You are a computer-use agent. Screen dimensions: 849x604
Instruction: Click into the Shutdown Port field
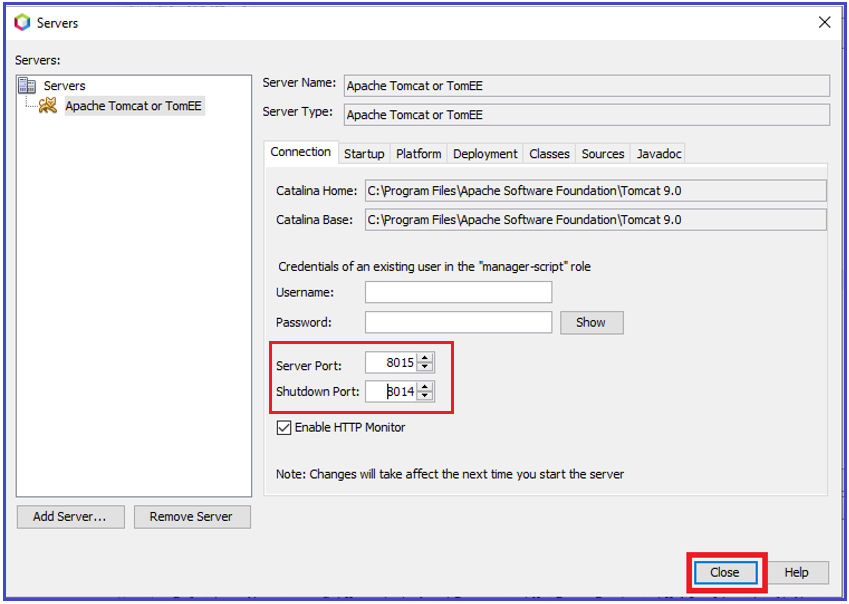391,391
